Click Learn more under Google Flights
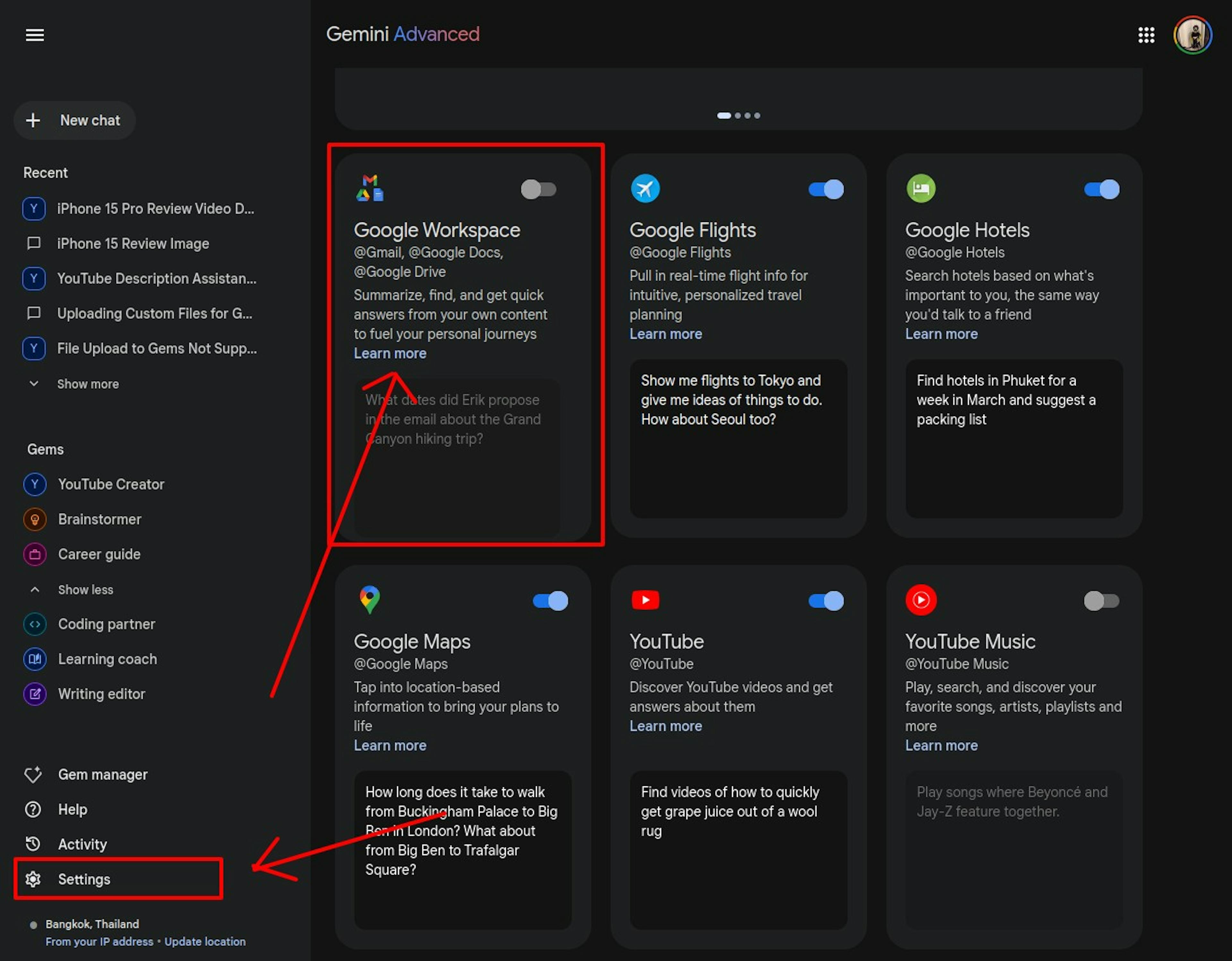Screen dimensions: 1232x961 (666, 334)
